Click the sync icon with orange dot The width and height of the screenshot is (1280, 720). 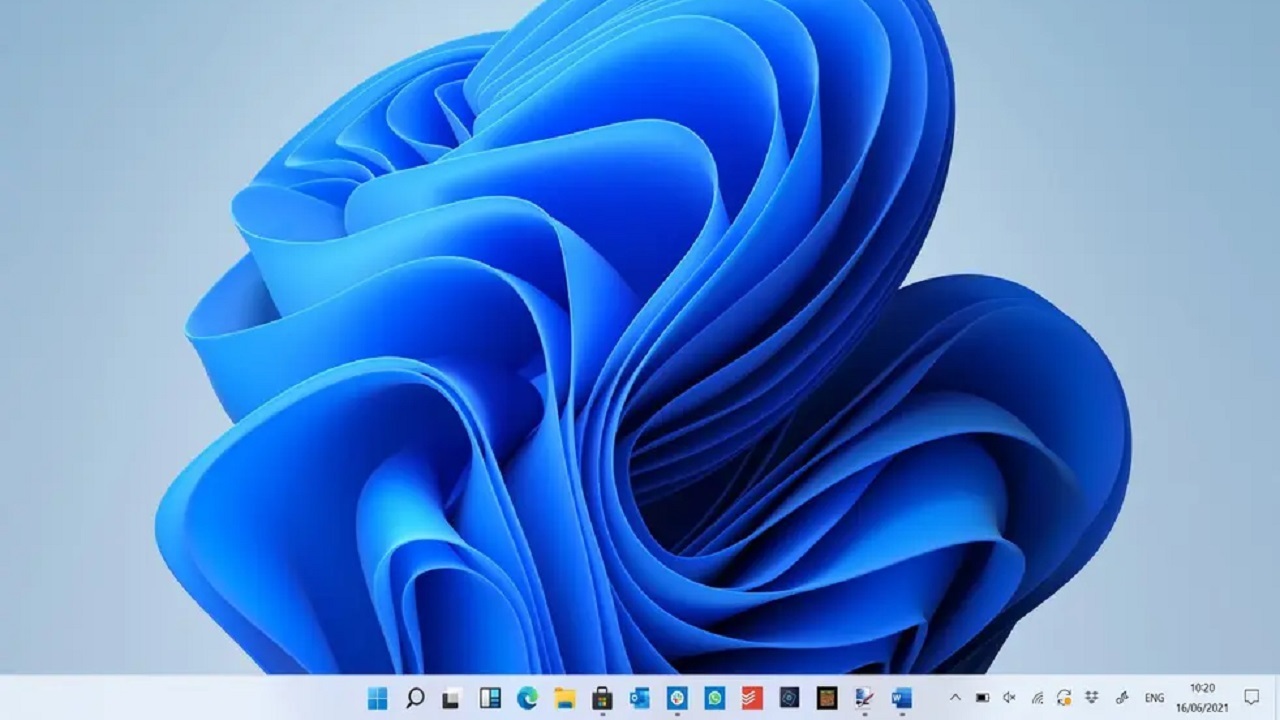[1064, 698]
